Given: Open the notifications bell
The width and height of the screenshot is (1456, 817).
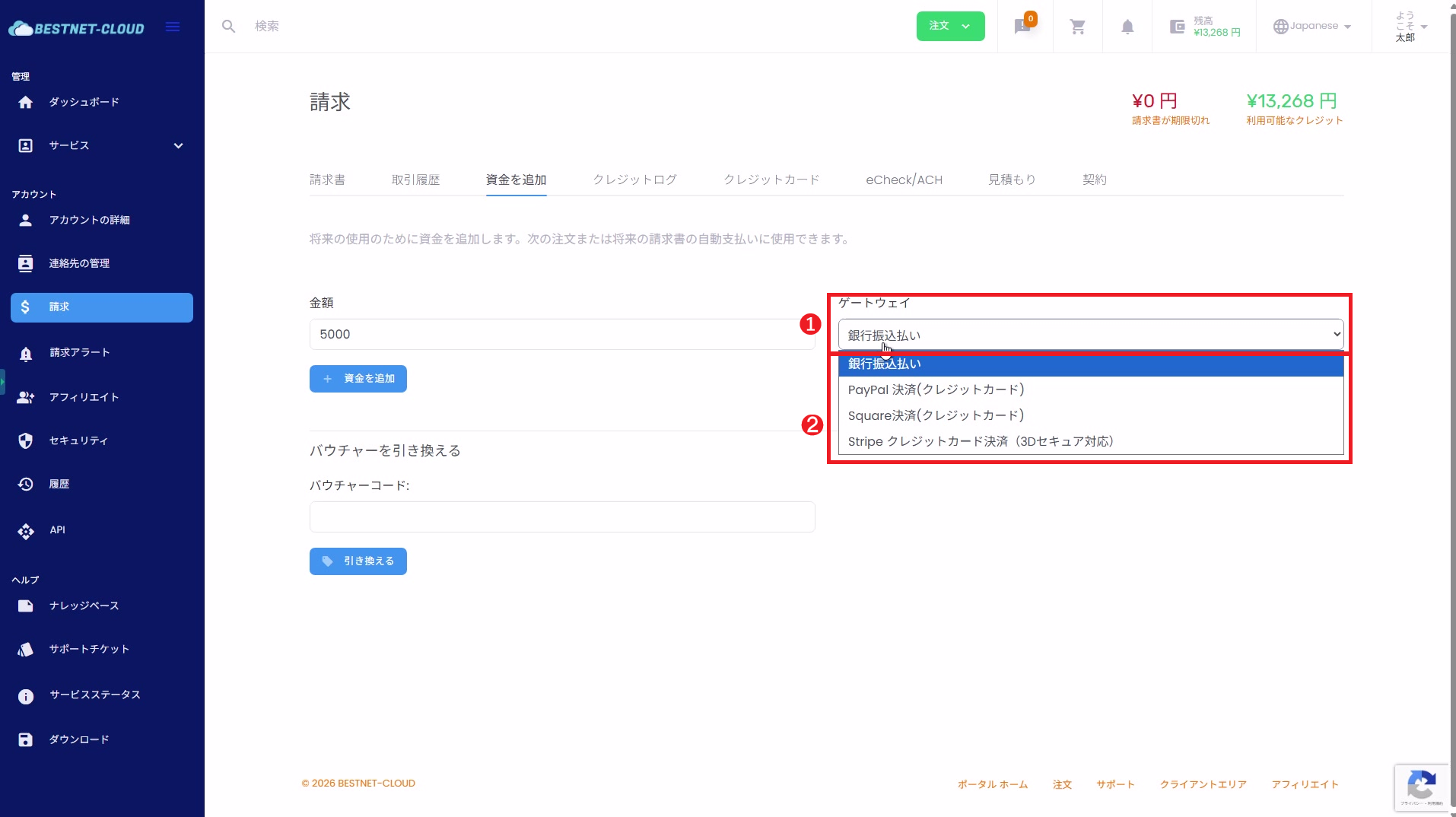Looking at the screenshot, I should (x=1127, y=27).
